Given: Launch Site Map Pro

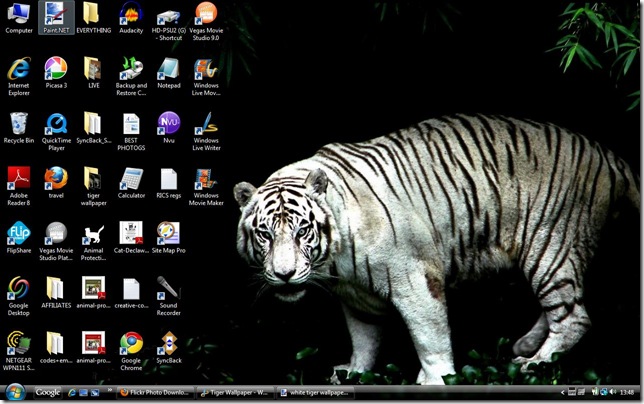Looking at the screenshot, I should click(x=169, y=238).
